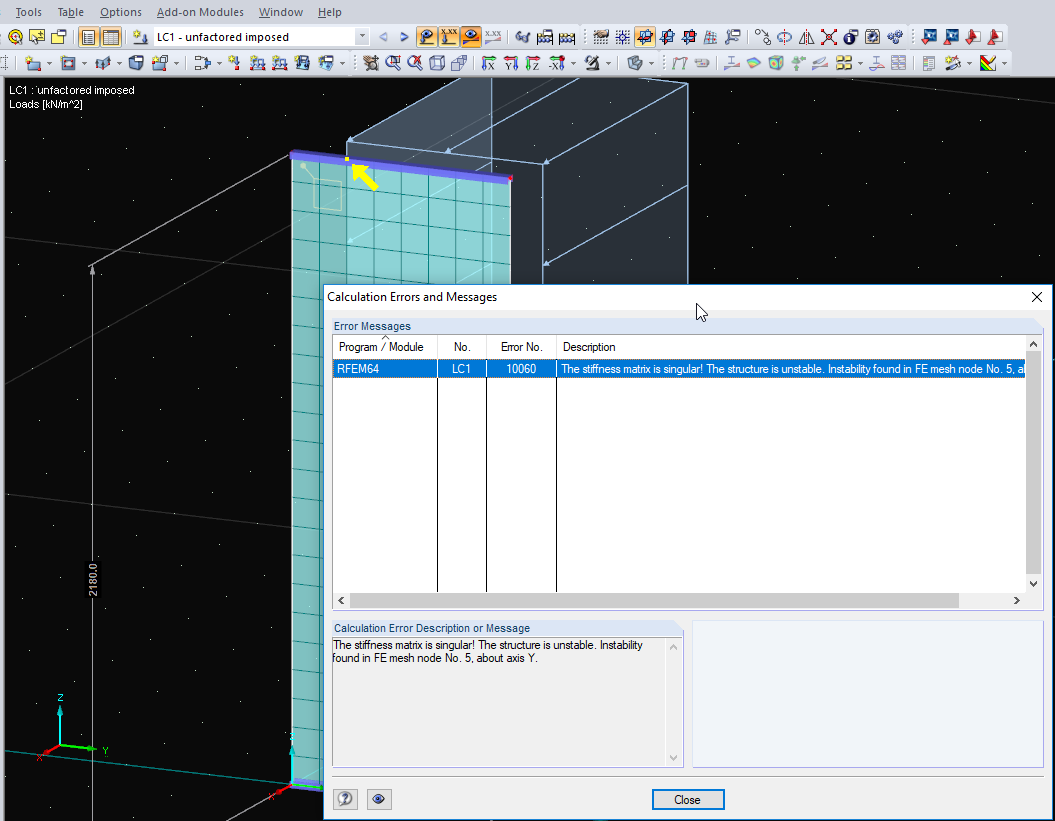Open the printout report icon

(927, 63)
